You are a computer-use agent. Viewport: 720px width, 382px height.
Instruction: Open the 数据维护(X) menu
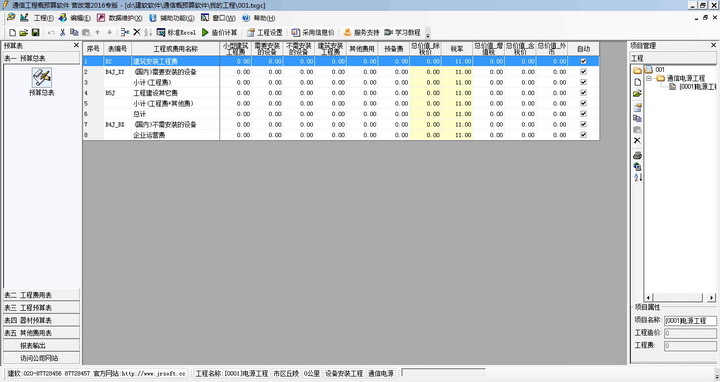point(125,18)
